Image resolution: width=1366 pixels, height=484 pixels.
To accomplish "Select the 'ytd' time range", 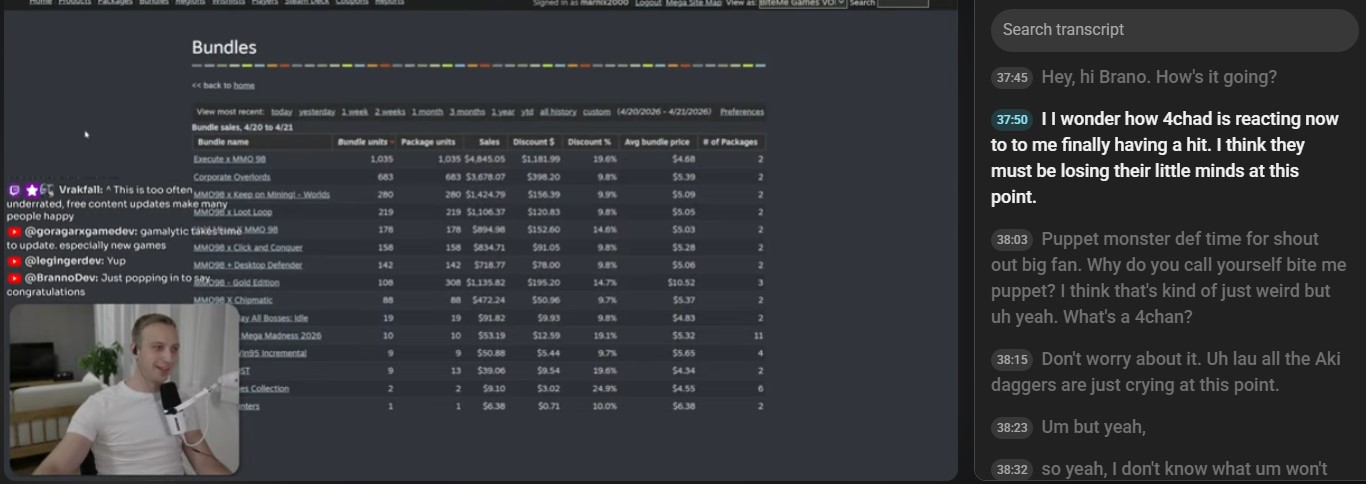I will coord(527,112).
